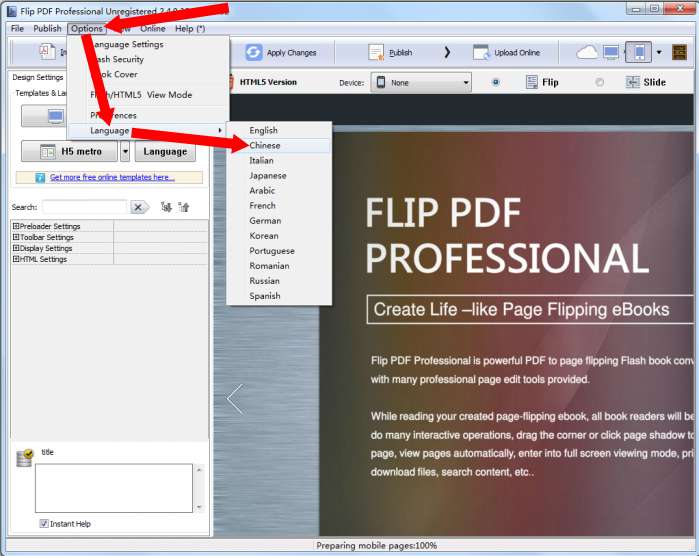Click the Preparing mobile pages:100% status text
This screenshot has width=699, height=556.
tap(377, 546)
